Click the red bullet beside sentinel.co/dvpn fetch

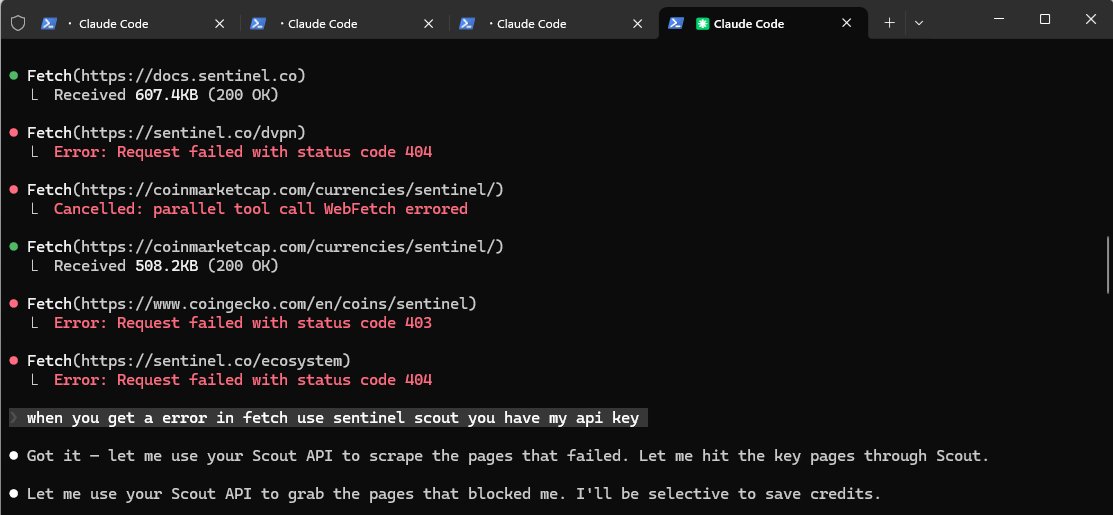click(x=13, y=133)
